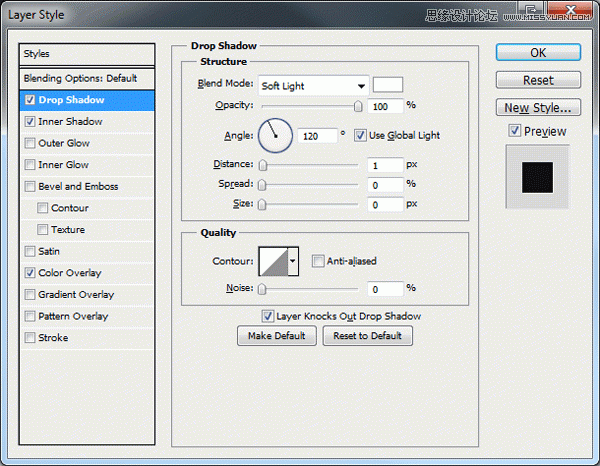The width and height of the screenshot is (600, 466).
Task: Click the New Style button
Action: pyautogui.click(x=538, y=107)
